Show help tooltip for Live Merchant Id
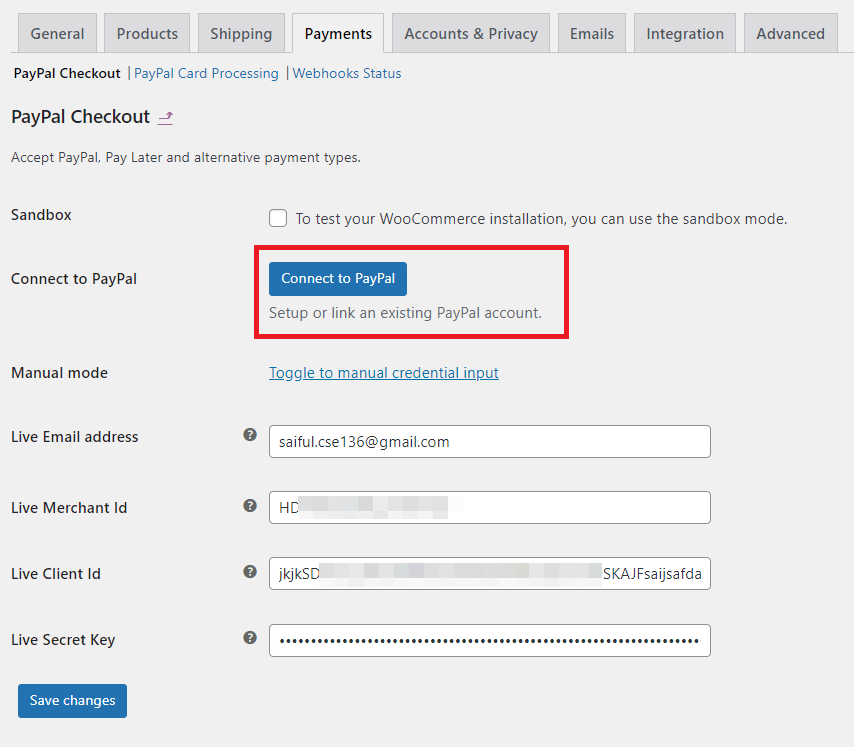Image resolution: width=856 pixels, height=747 pixels. (x=250, y=506)
